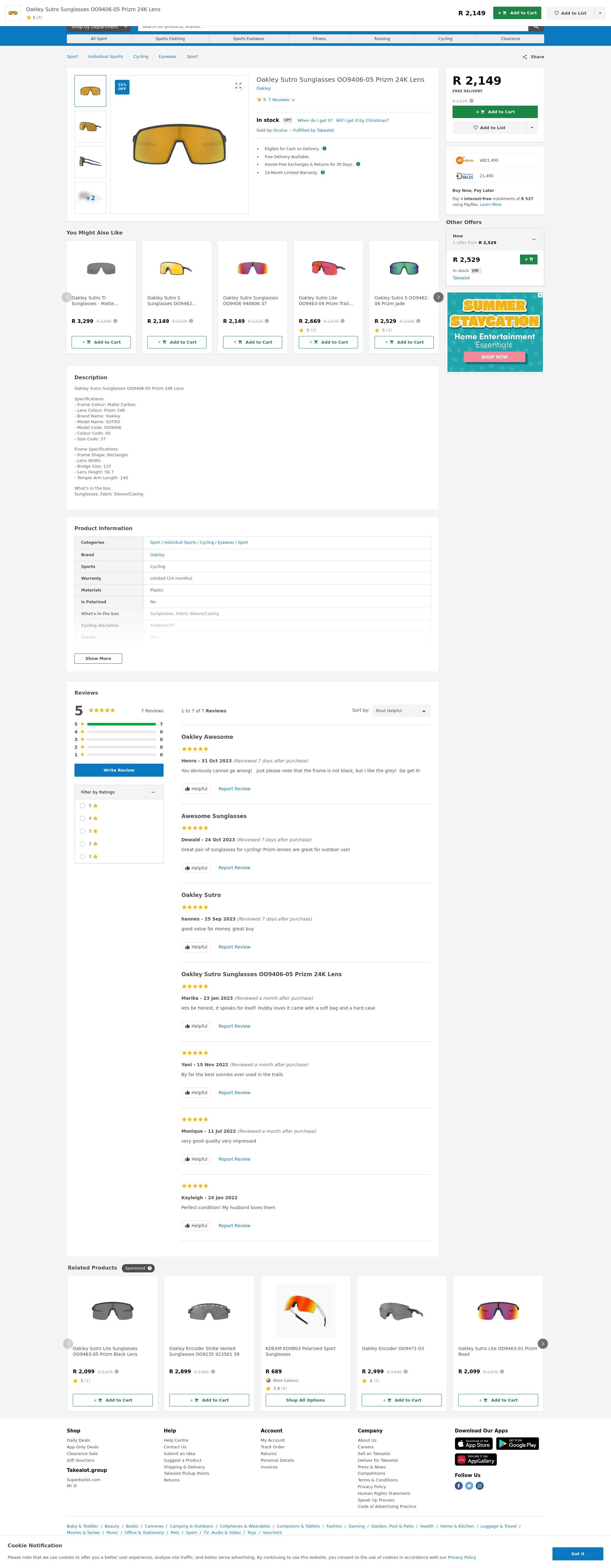Open the Oculux seller link
Screen dimensions: 611x1568
coord(280,130)
